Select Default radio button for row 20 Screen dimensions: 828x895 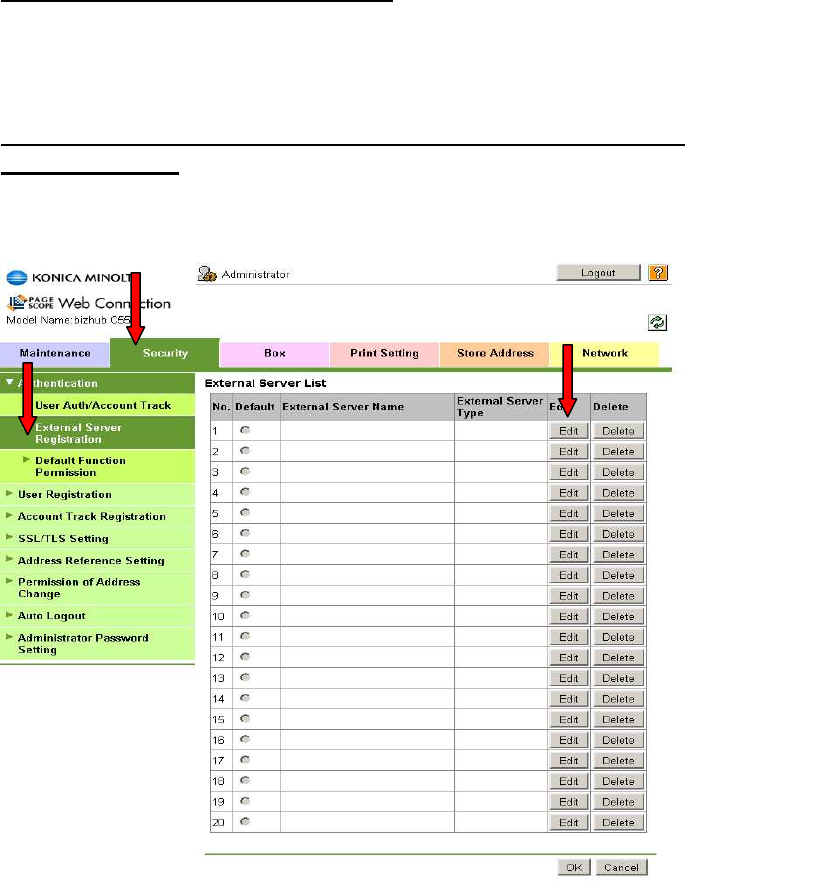point(245,821)
